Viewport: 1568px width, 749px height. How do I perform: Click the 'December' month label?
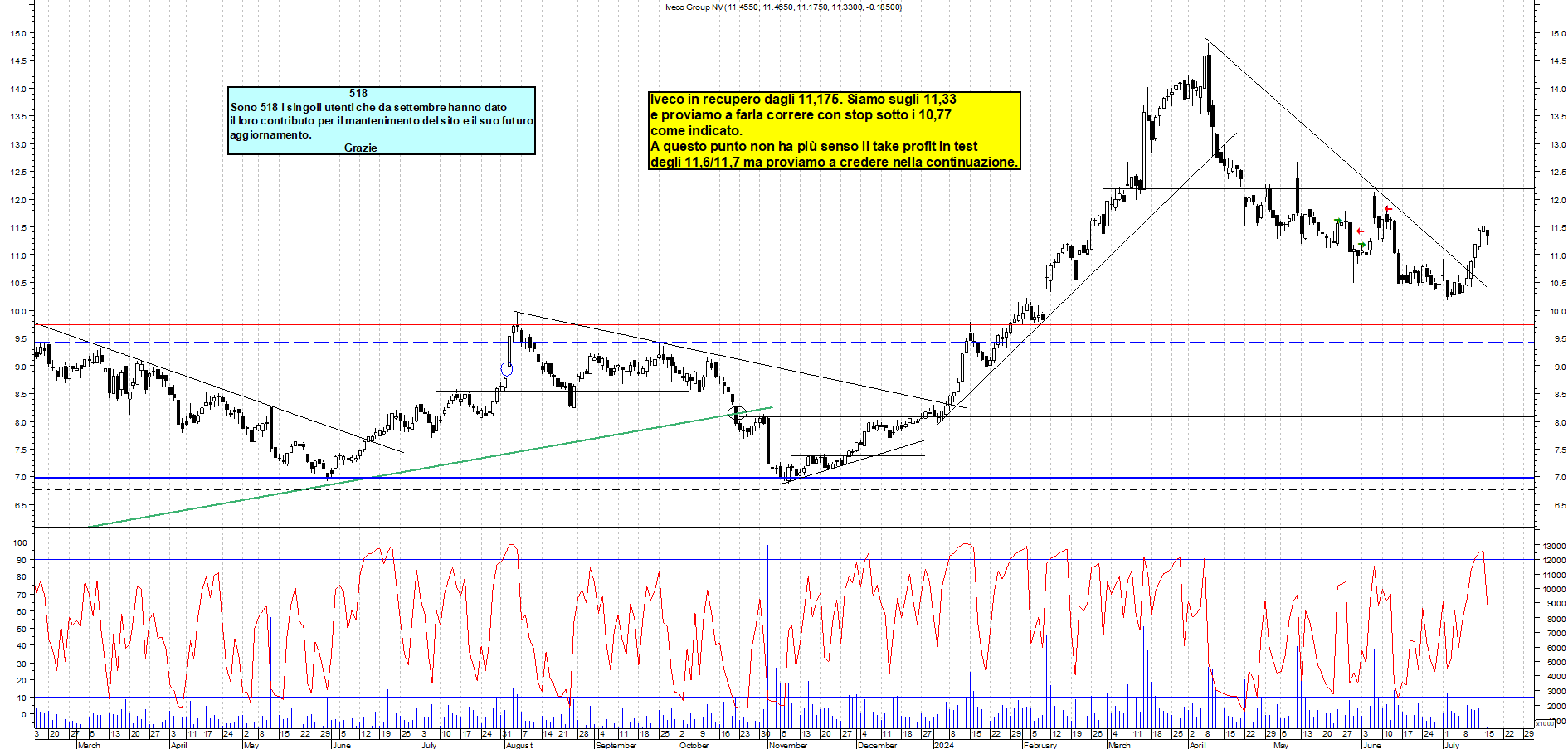pos(878,745)
